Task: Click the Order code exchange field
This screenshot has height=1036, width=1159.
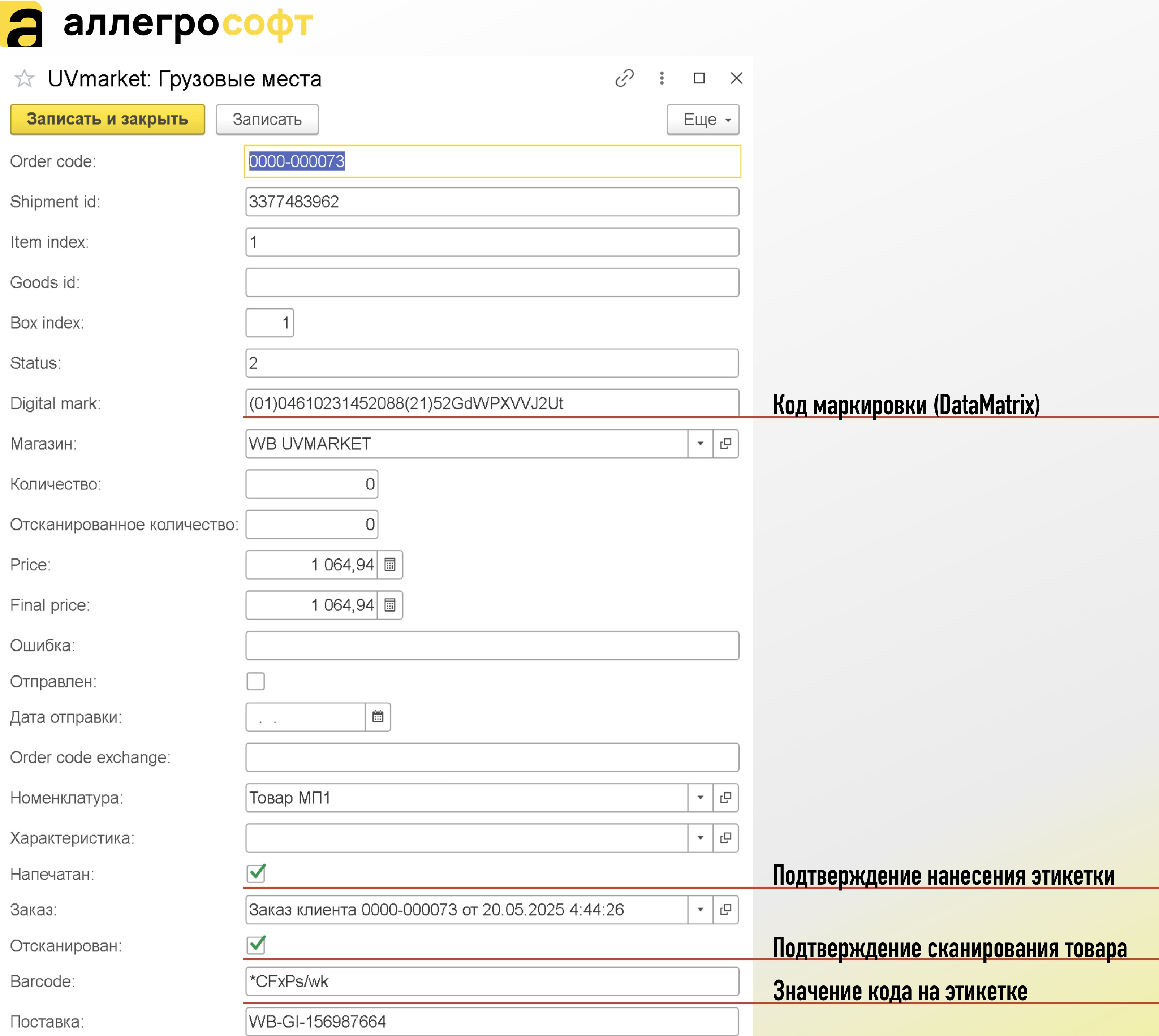Action: (x=492, y=757)
